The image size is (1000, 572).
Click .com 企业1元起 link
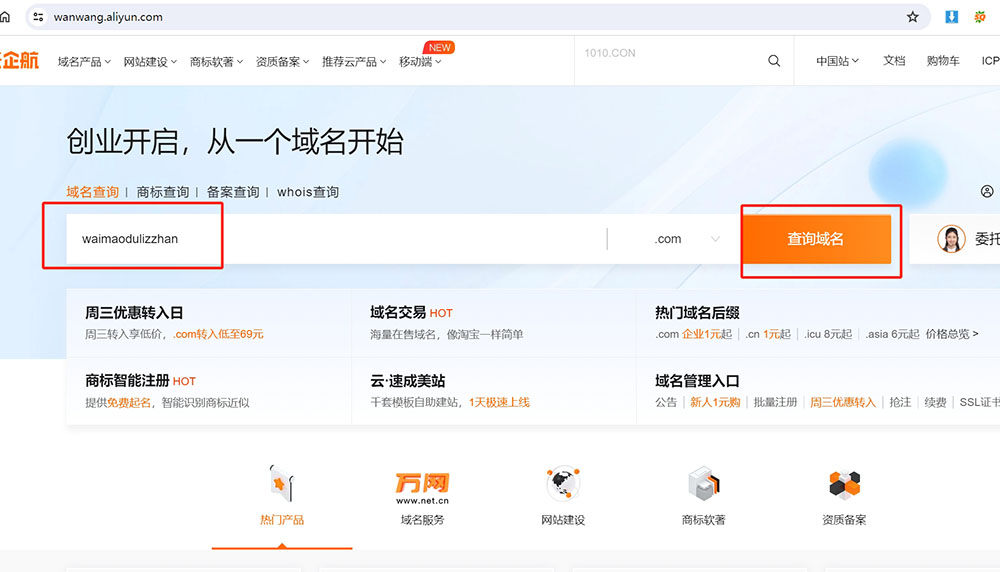click(x=693, y=334)
